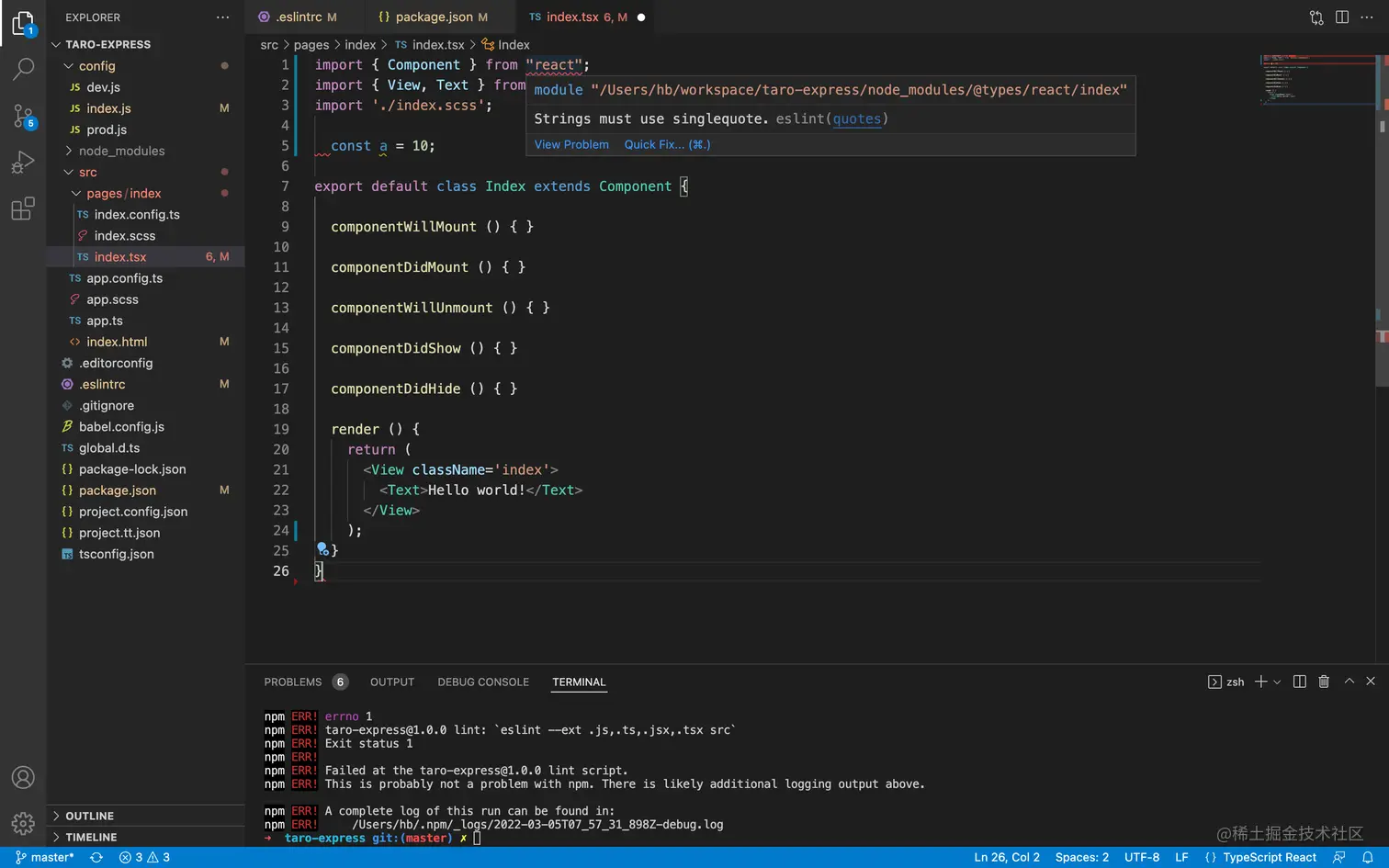Screen dimensions: 1389x868
Task: Close the unsaved index.tsx tab dot
Action: (x=641, y=17)
